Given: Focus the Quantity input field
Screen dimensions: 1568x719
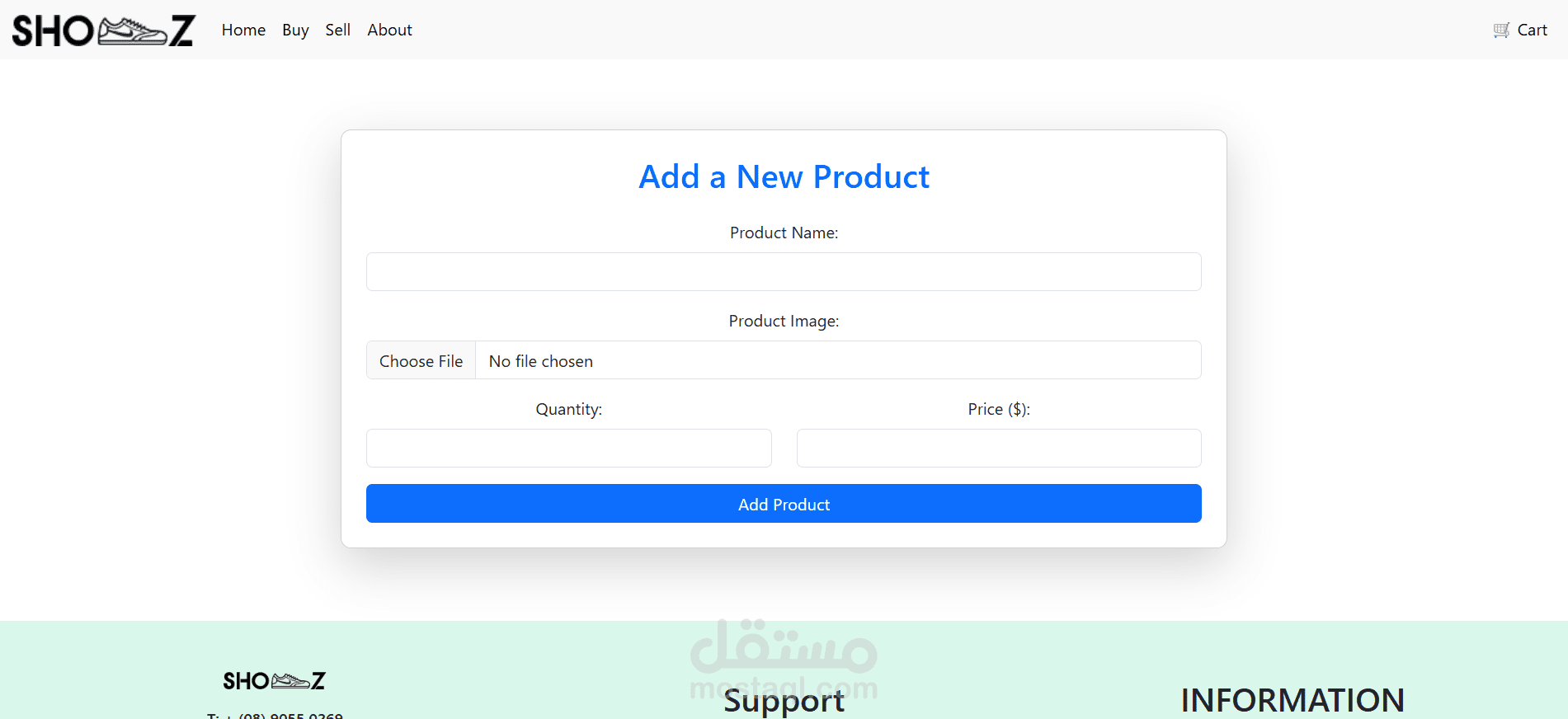Looking at the screenshot, I should [569, 448].
